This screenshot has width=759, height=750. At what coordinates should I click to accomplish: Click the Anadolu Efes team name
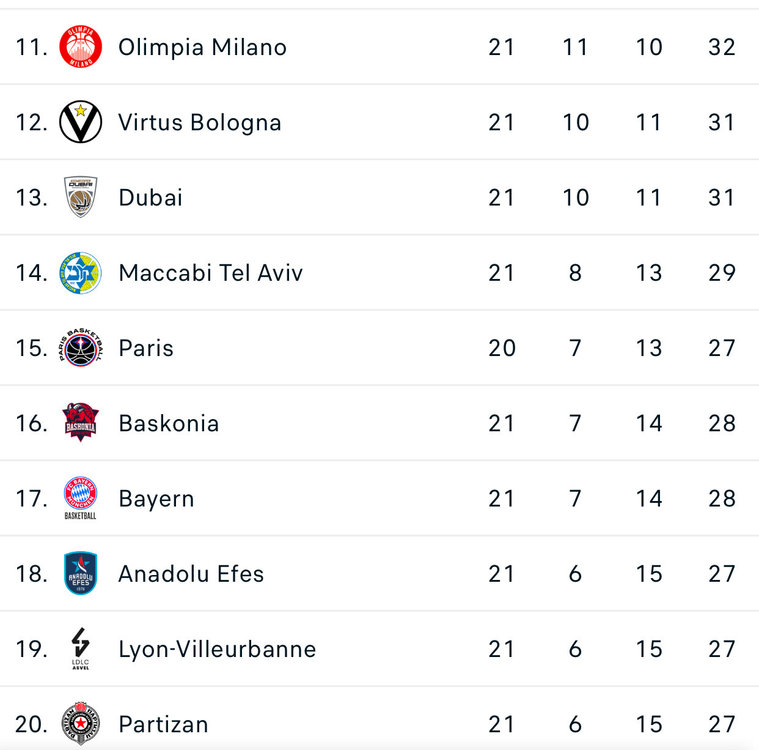191,573
